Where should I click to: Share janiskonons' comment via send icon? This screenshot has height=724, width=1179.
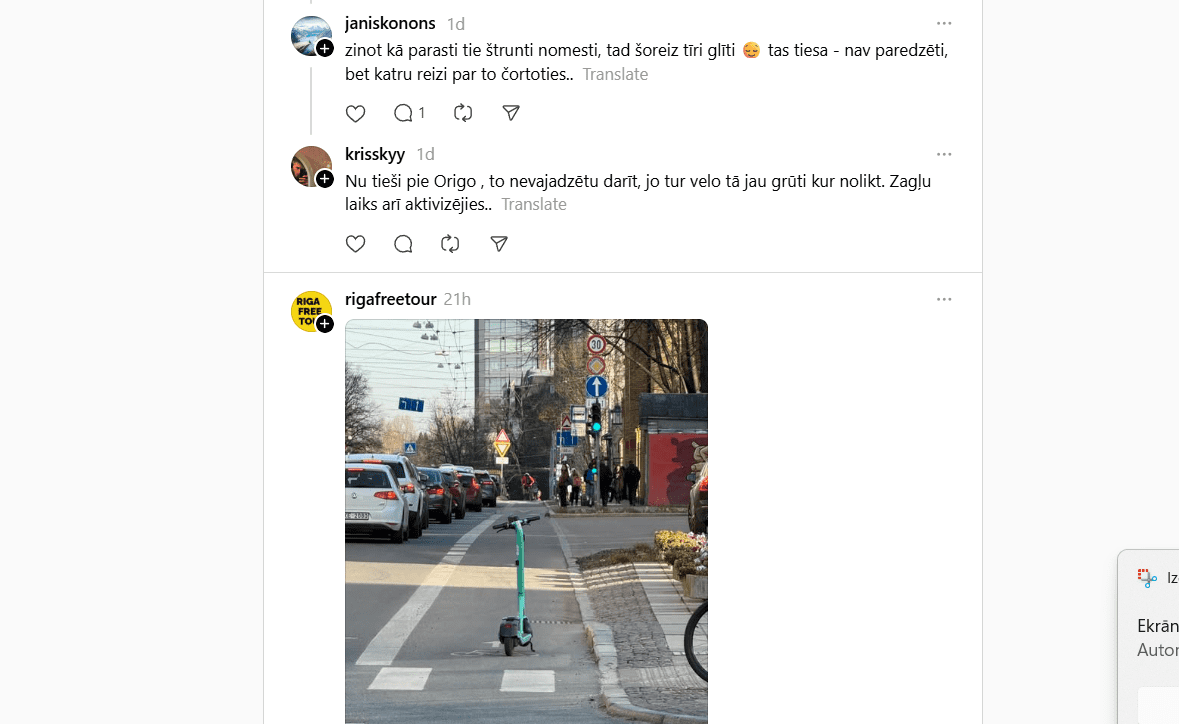(511, 113)
